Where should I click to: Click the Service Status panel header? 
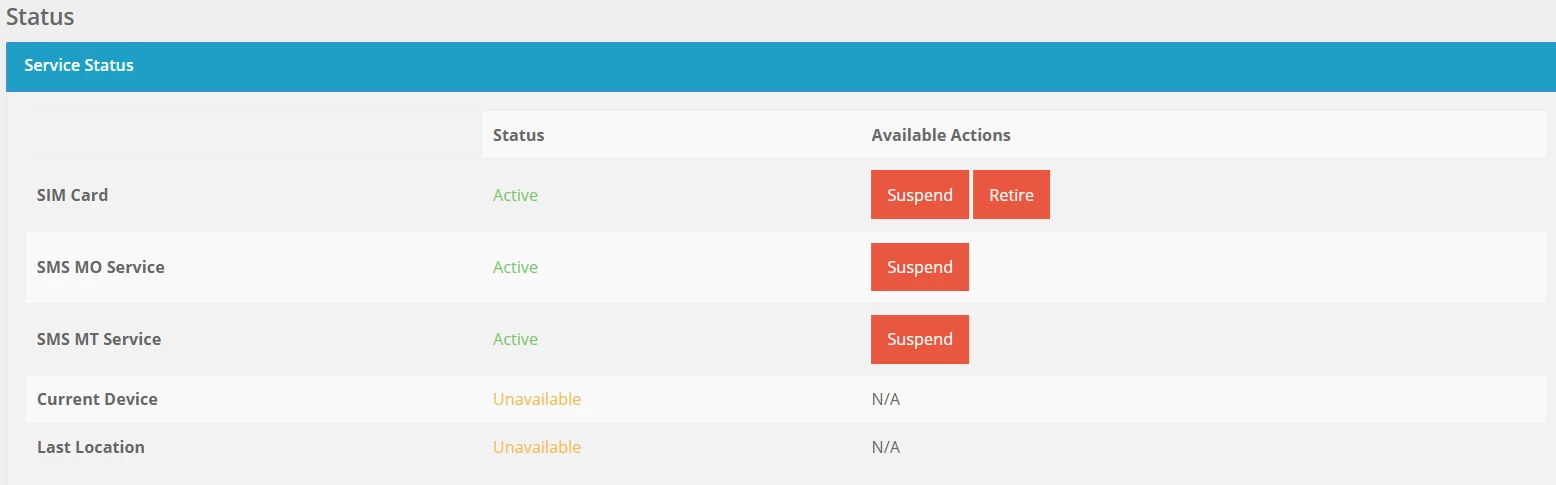pyautogui.click(x=781, y=66)
